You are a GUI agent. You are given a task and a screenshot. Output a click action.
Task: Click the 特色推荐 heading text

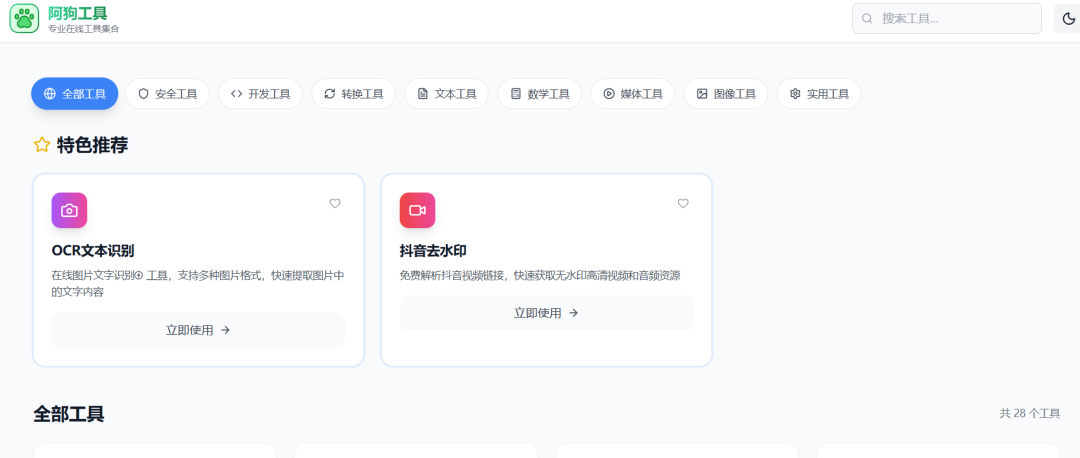click(x=92, y=145)
